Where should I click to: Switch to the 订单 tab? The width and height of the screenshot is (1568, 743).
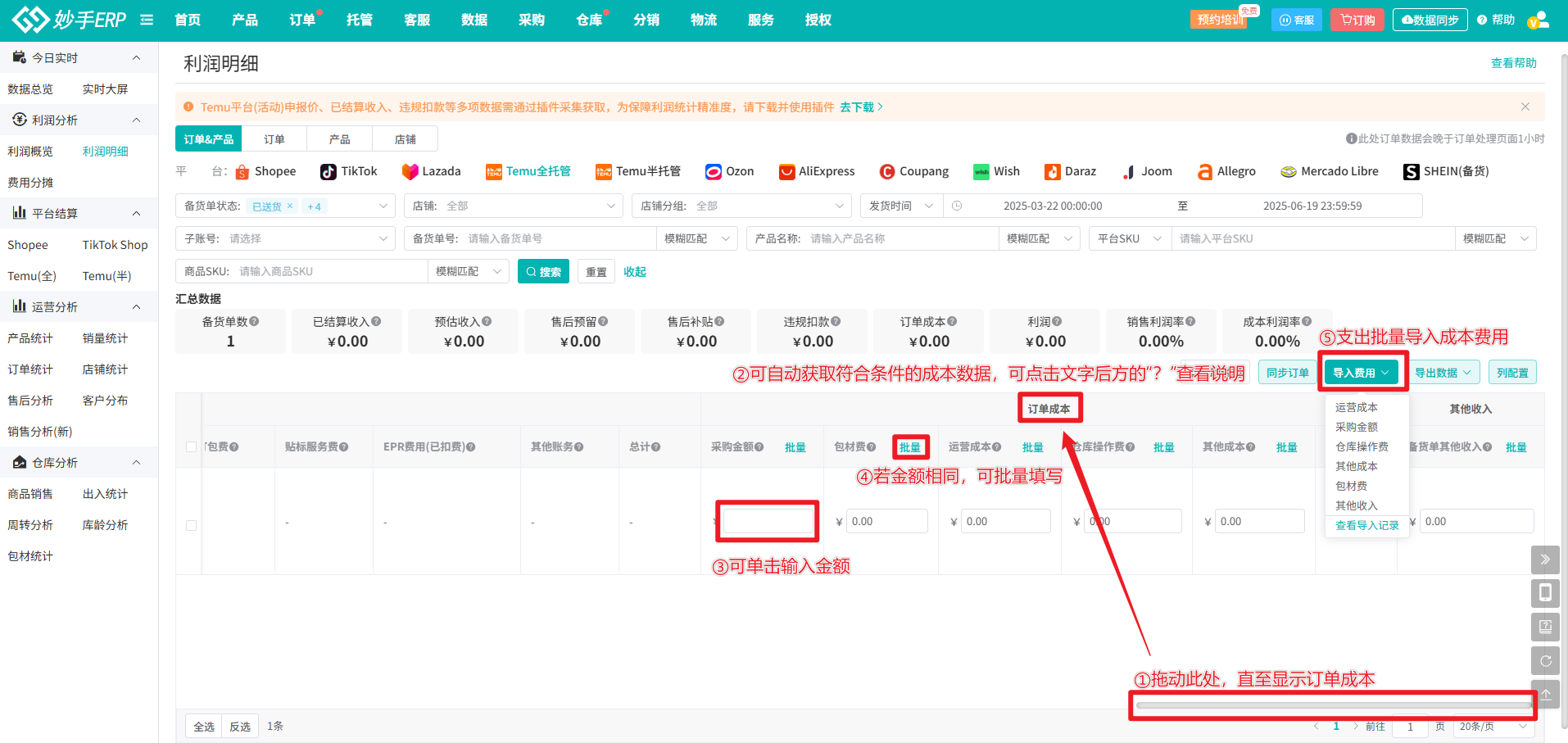point(274,138)
